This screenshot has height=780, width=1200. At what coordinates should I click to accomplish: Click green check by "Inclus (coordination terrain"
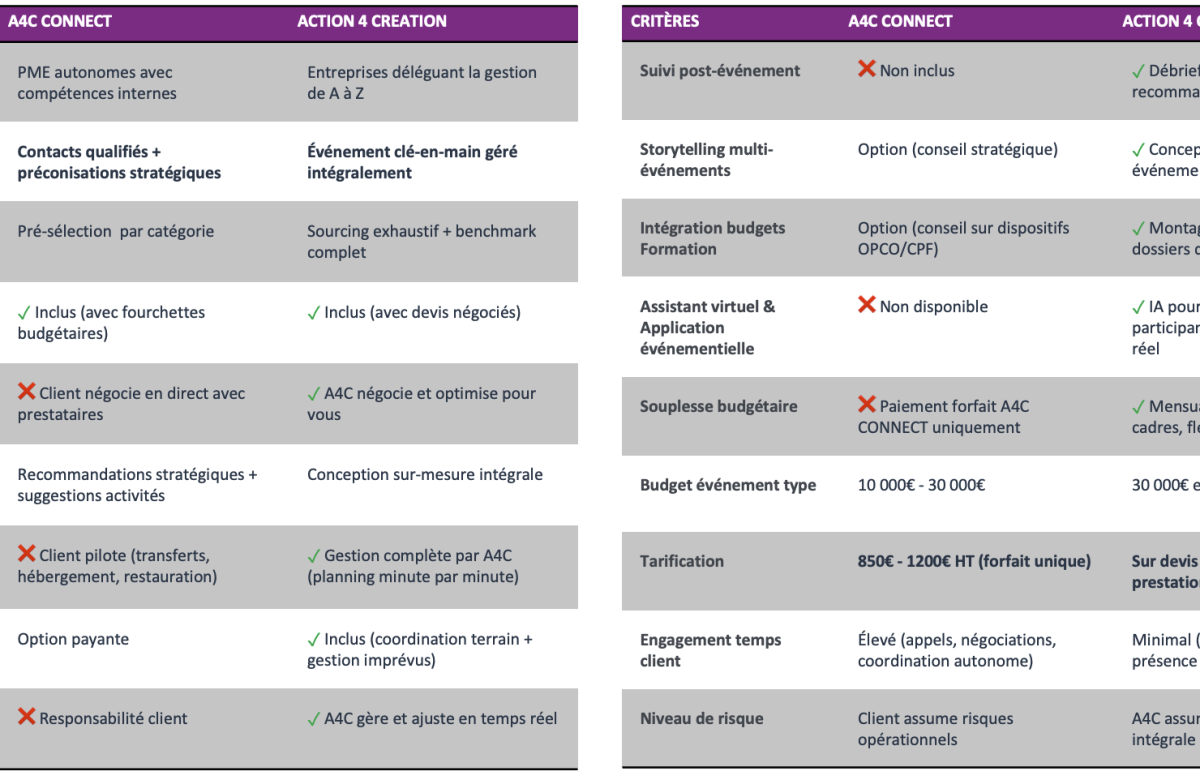[x=314, y=640]
